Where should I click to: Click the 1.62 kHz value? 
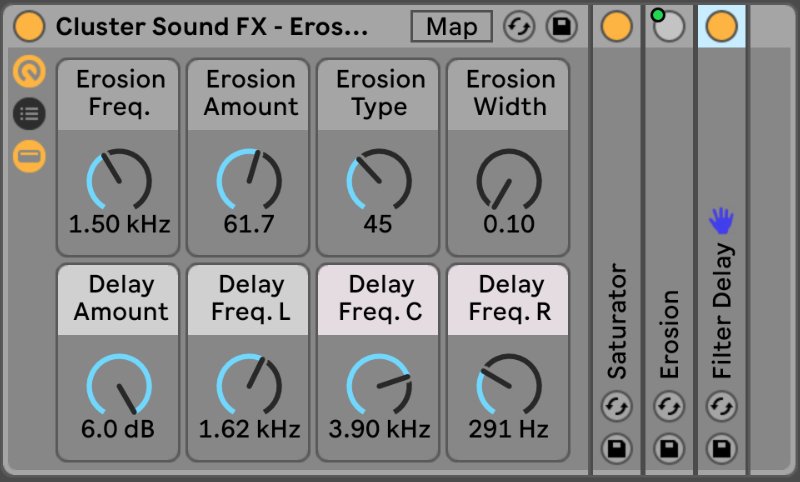[249, 429]
